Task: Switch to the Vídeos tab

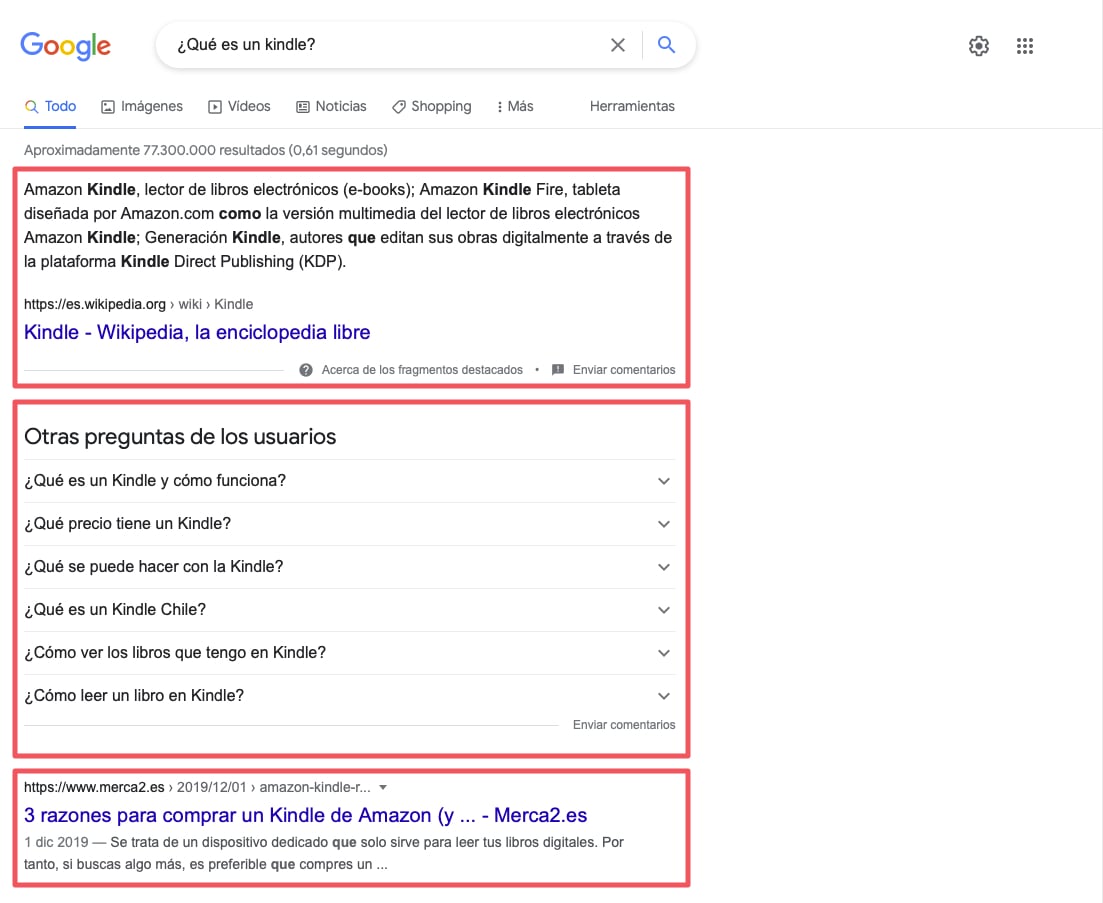Action: pos(239,106)
